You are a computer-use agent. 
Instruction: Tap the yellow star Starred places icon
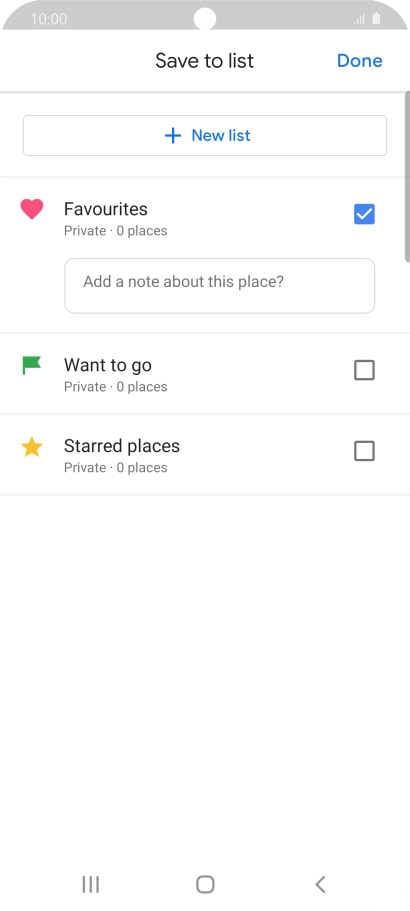point(32,447)
